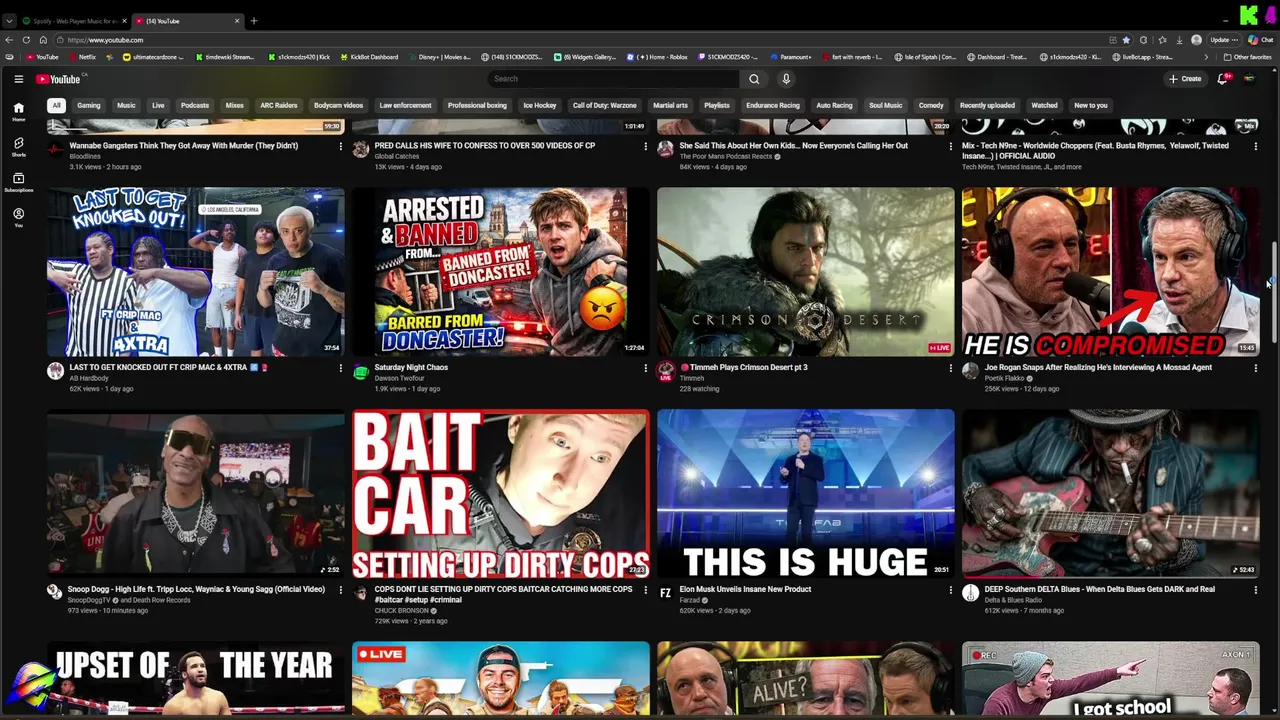
Task: Start voice search with the microphone icon
Action: 786,79
